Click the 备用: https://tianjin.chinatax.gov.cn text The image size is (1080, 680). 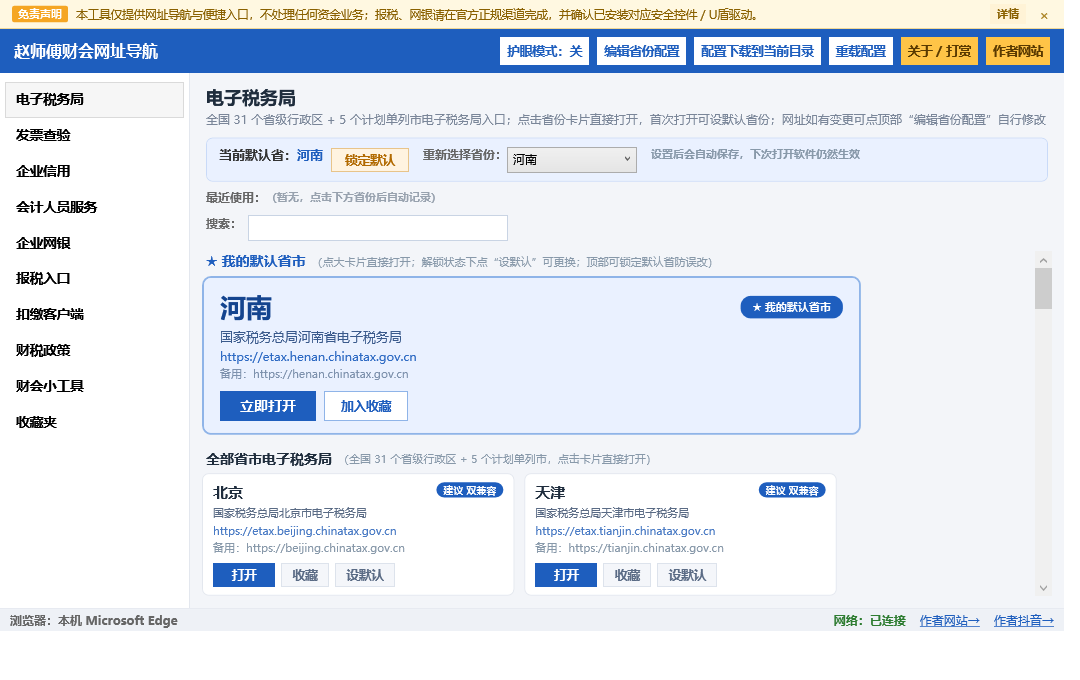click(630, 548)
